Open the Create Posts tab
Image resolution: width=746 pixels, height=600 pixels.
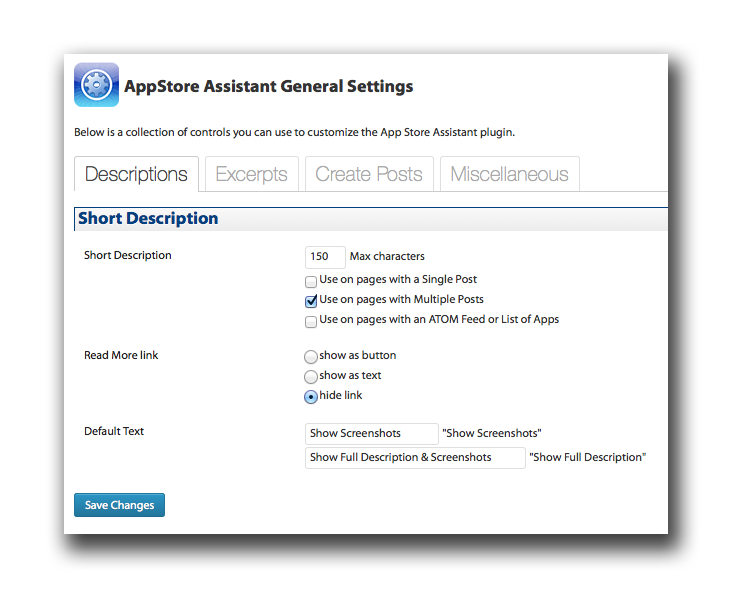click(369, 174)
